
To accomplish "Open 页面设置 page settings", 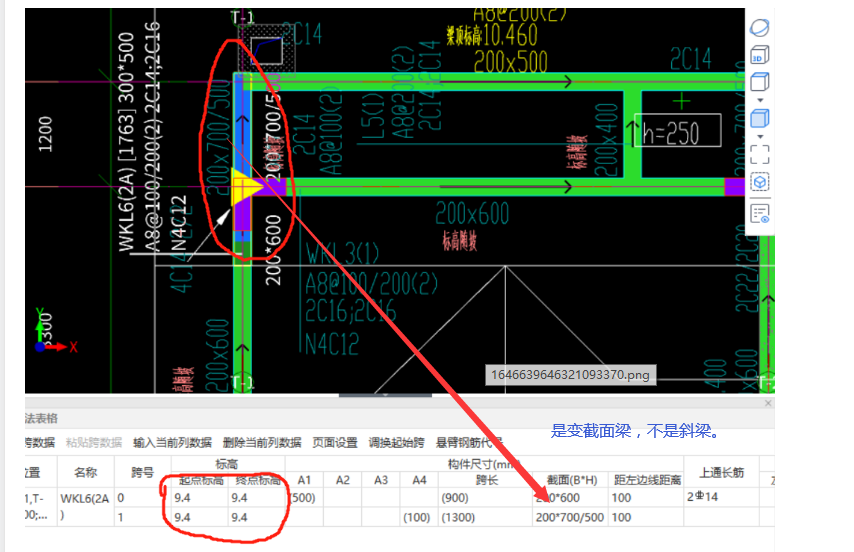I will pyautogui.click(x=334, y=443).
